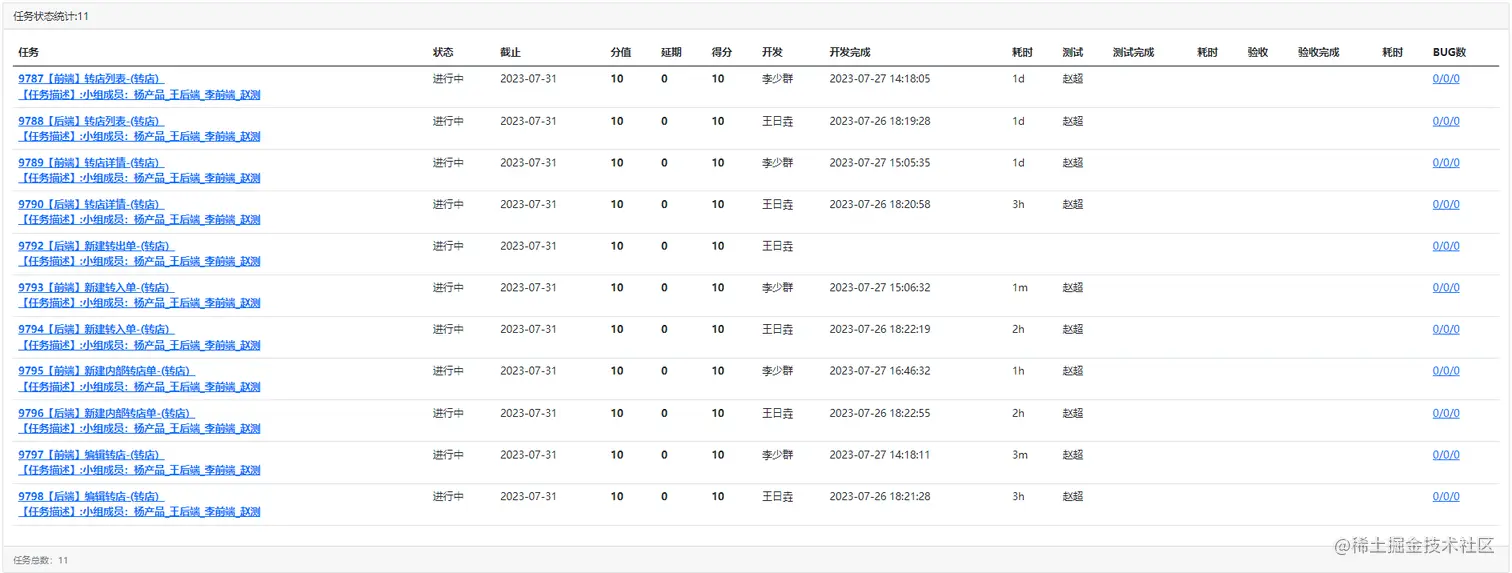The image size is (1512, 573).
Task: Open task 9789 【前端】转店详情 link
Action: click(90, 162)
